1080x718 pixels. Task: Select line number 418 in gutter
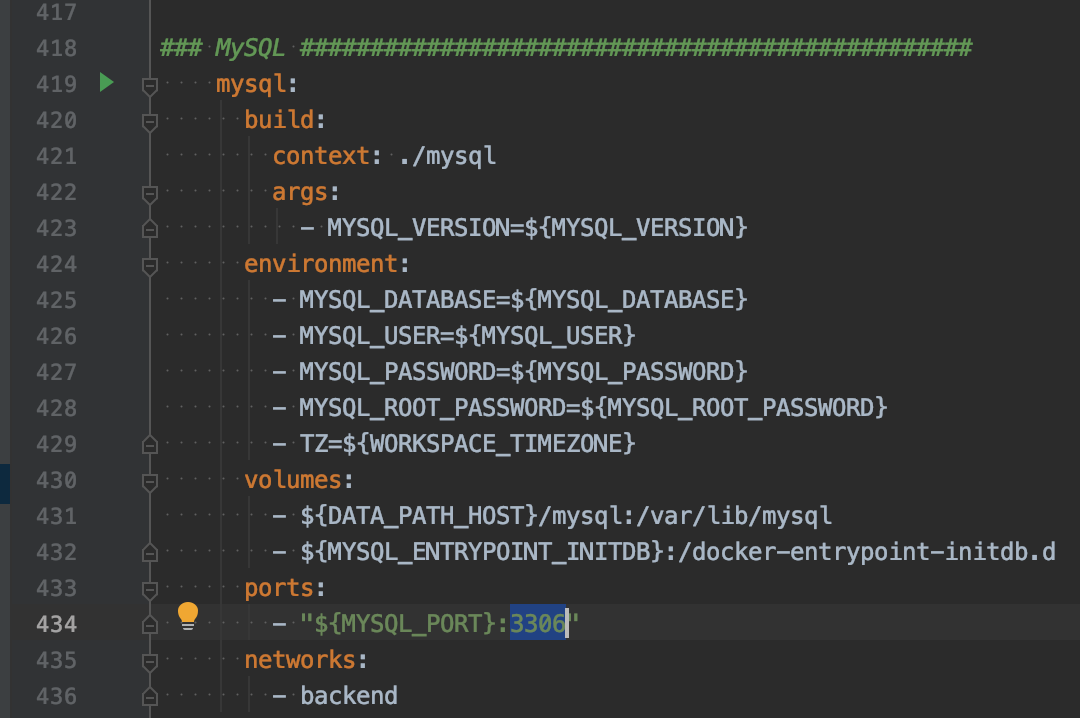pos(56,48)
